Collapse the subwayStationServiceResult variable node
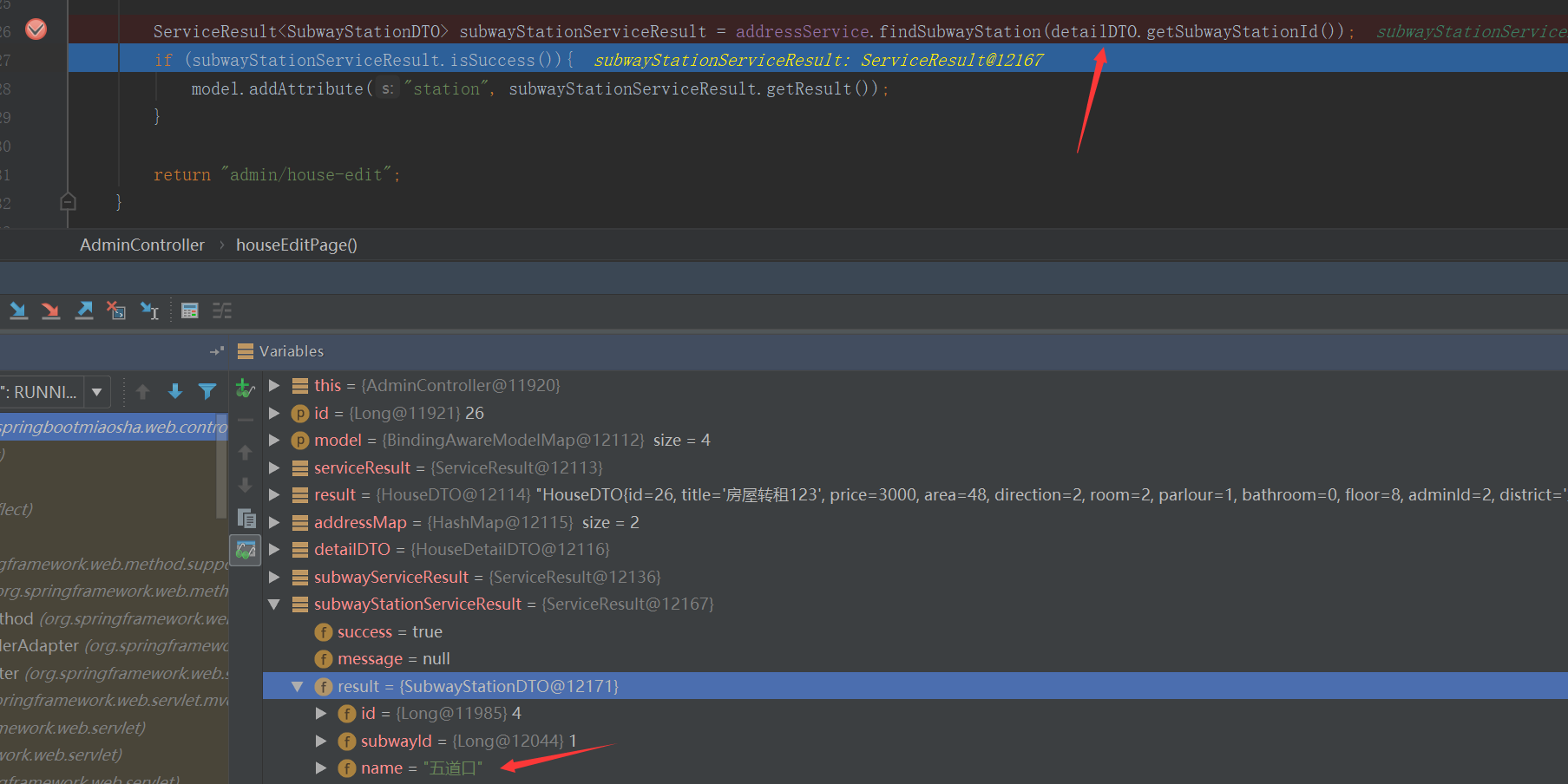The height and width of the screenshot is (784, 1568). (274, 604)
